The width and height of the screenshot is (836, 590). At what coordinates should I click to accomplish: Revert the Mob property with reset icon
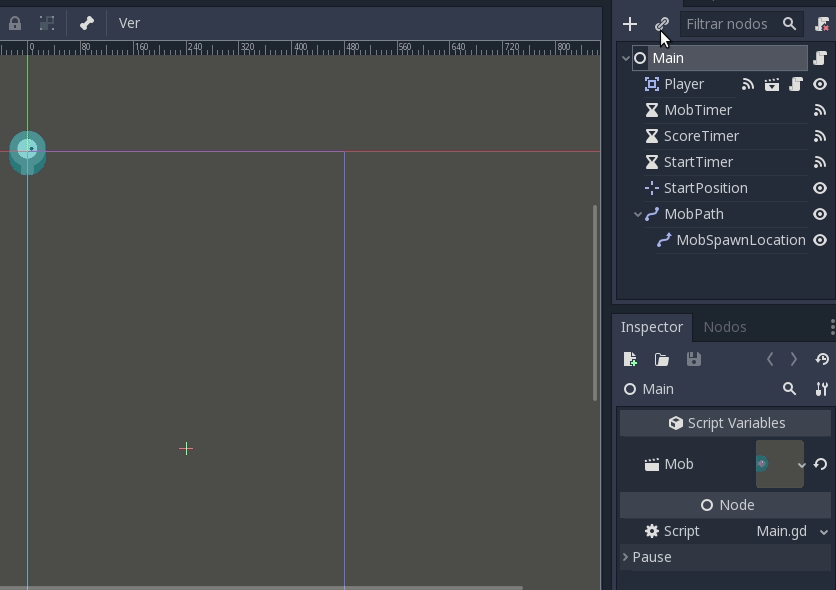point(820,464)
